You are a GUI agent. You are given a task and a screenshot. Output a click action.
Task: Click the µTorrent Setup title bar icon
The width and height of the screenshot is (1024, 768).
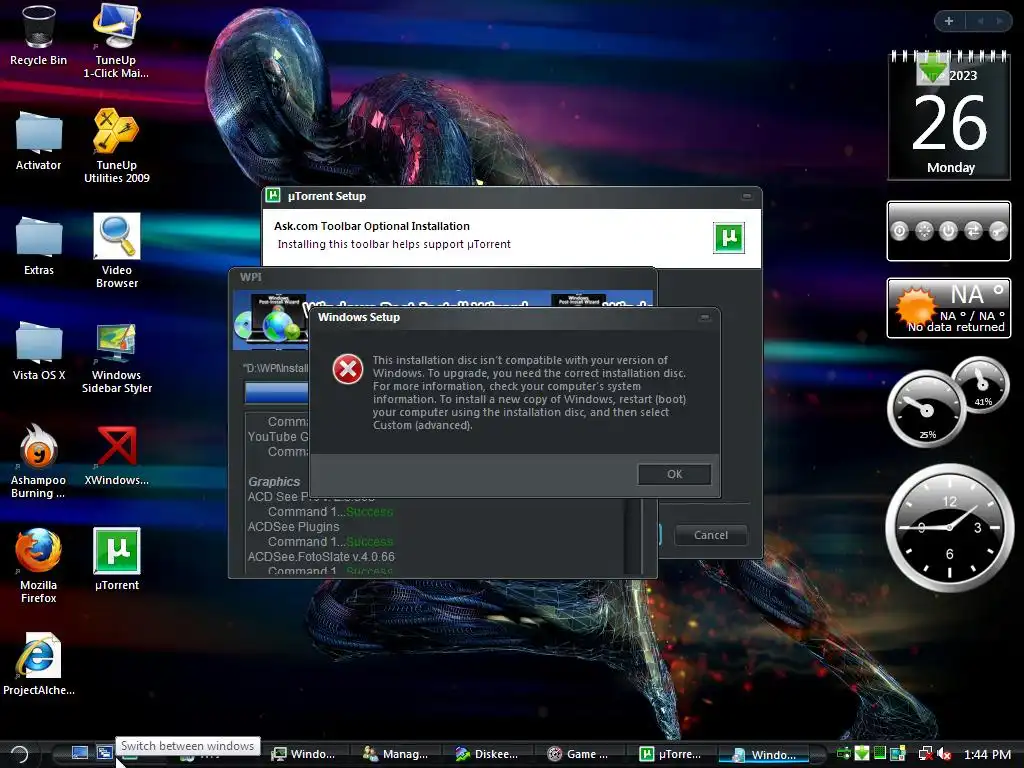[273, 195]
